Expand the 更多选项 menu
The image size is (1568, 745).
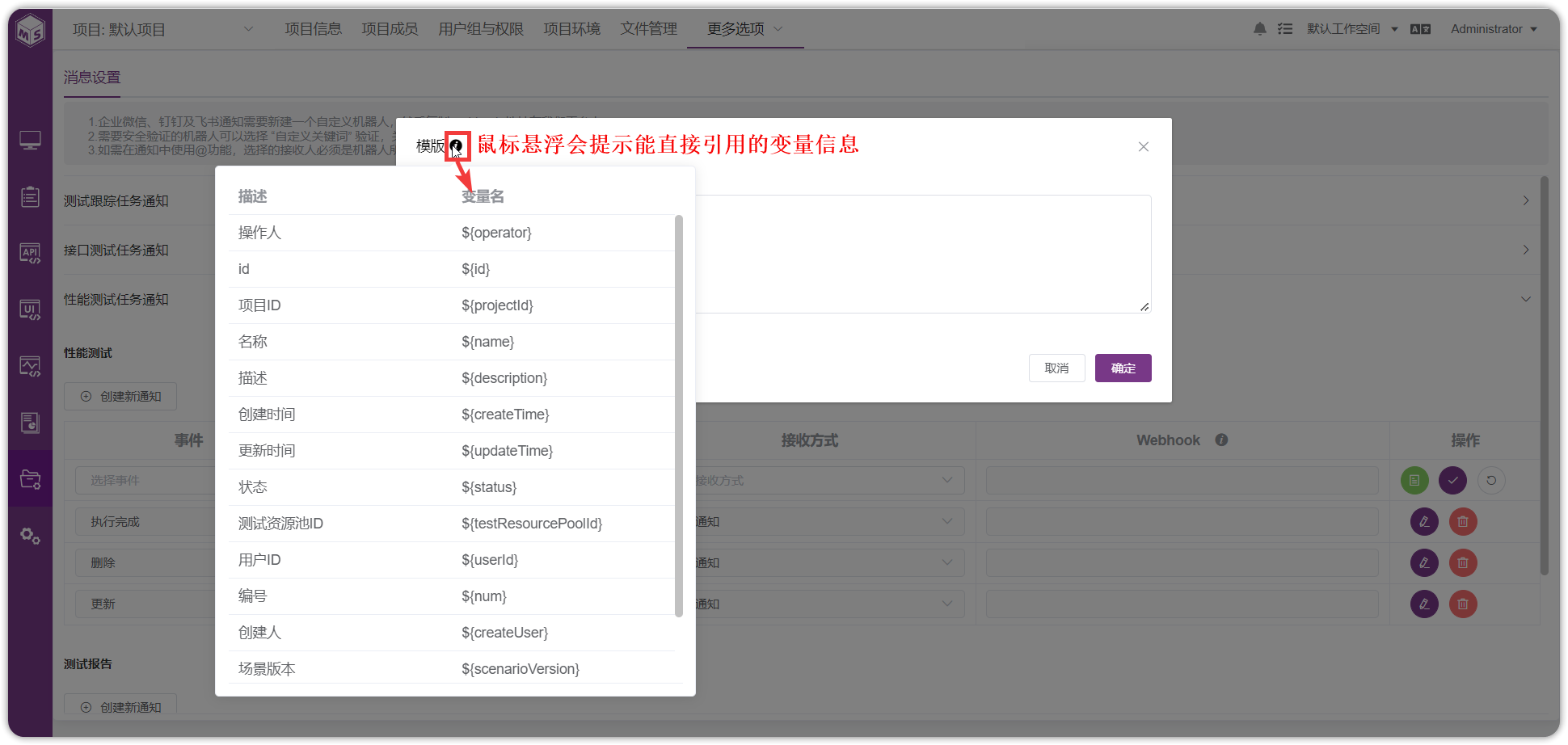point(744,29)
